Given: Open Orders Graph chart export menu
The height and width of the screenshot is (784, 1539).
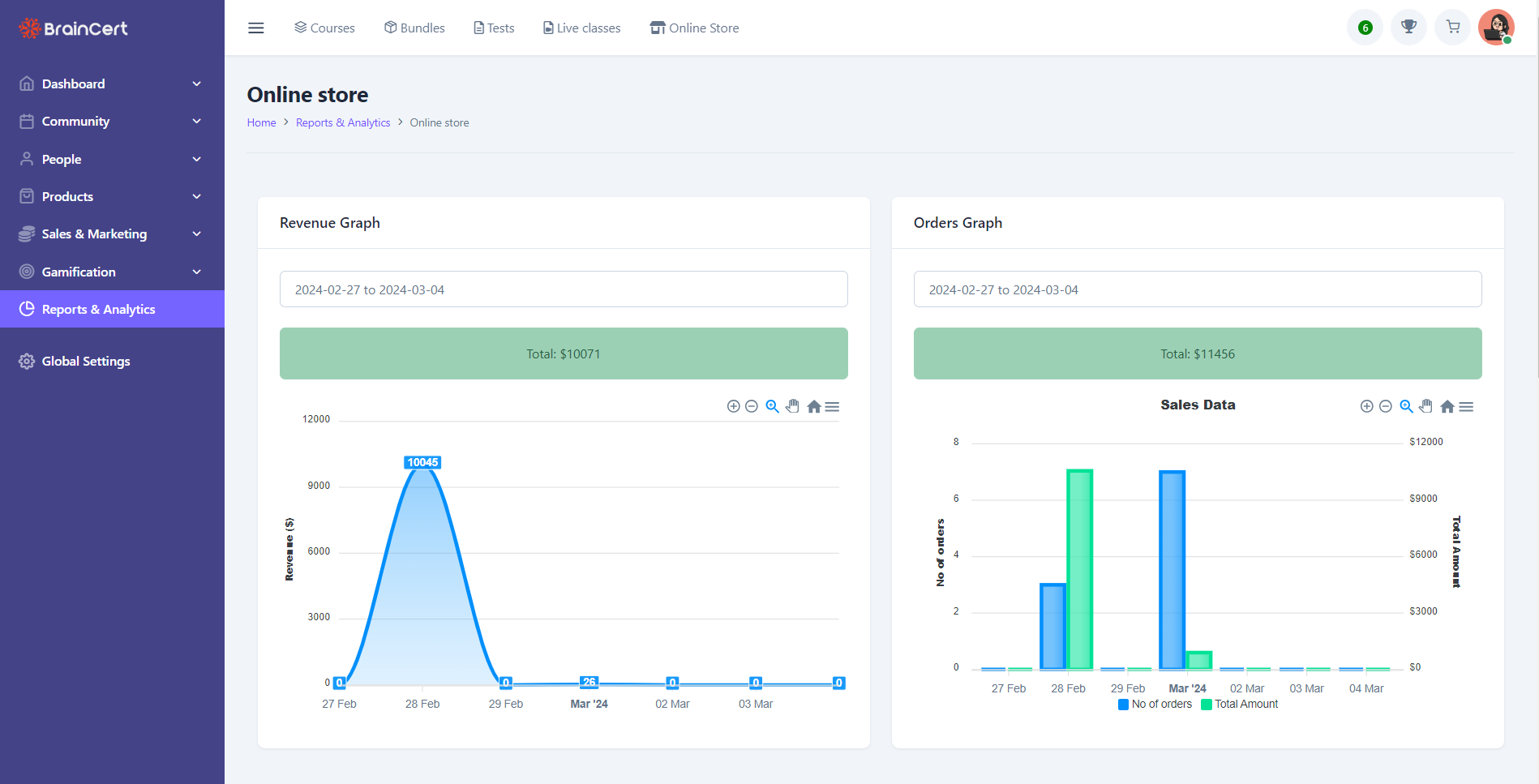Looking at the screenshot, I should coord(1466,406).
